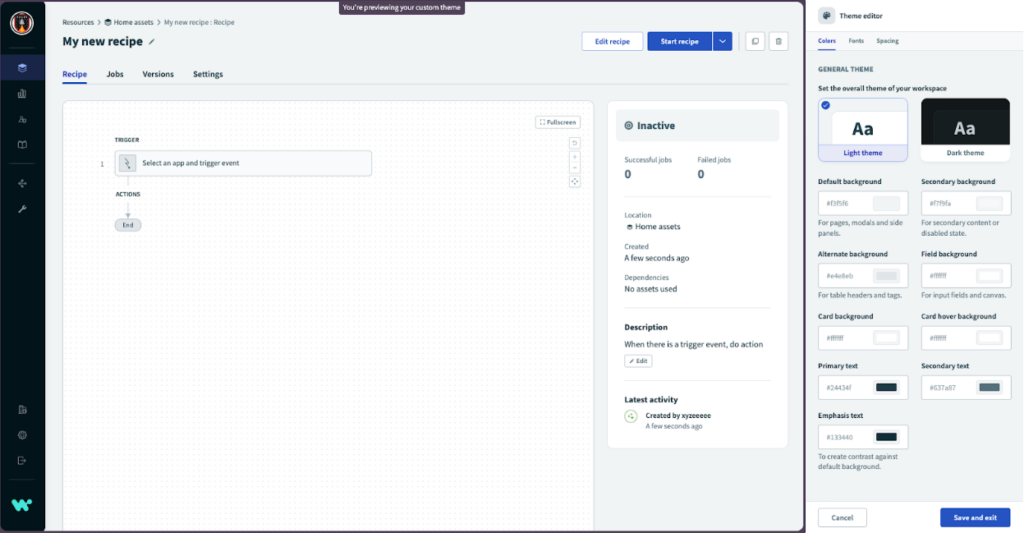1024x533 pixels.
Task: Open Default background color swatch
Action: click(886, 203)
